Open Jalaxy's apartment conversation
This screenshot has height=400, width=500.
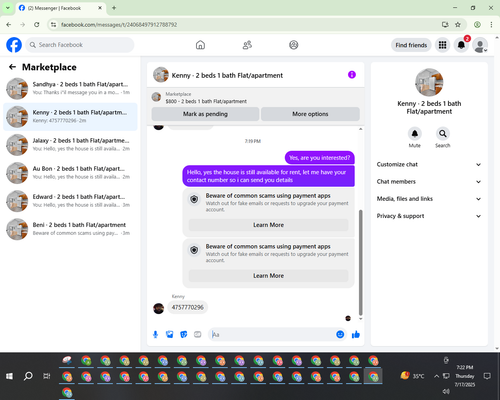pyautogui.click(x=70, y=145)
